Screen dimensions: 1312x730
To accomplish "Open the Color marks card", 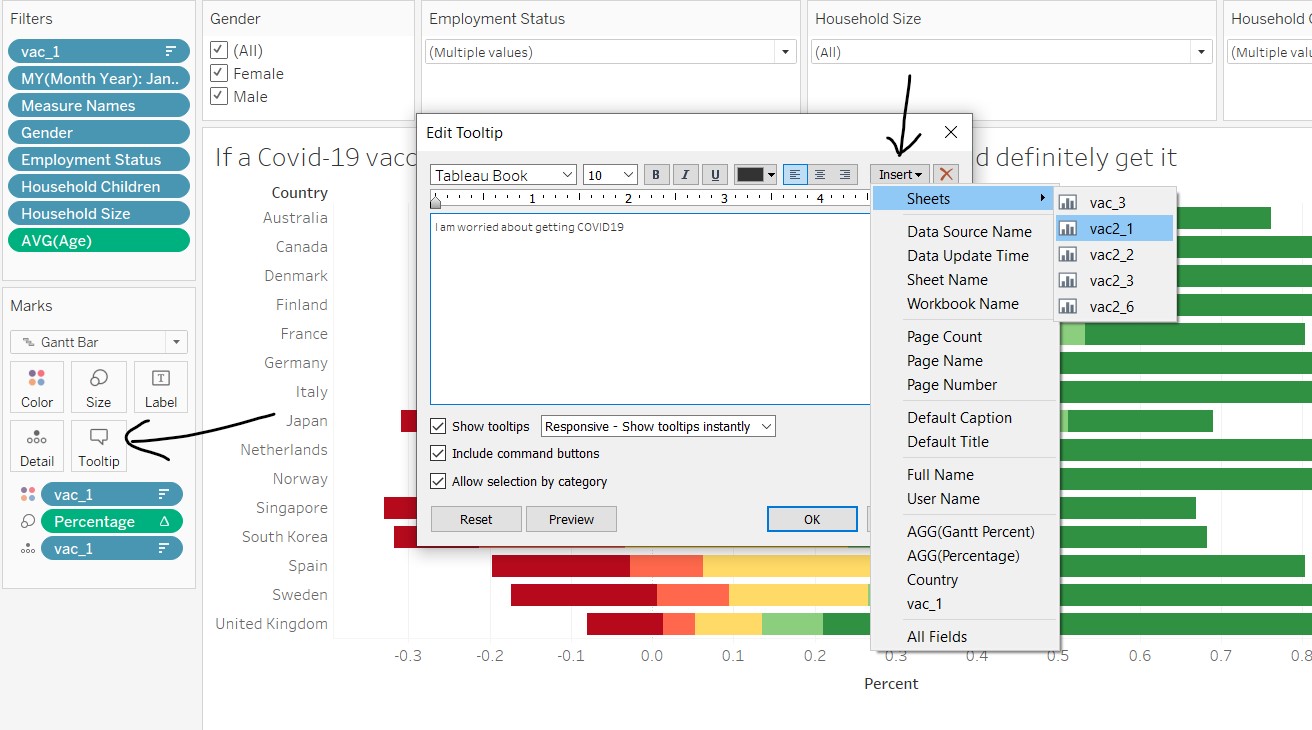I will (x=37, y=387).
